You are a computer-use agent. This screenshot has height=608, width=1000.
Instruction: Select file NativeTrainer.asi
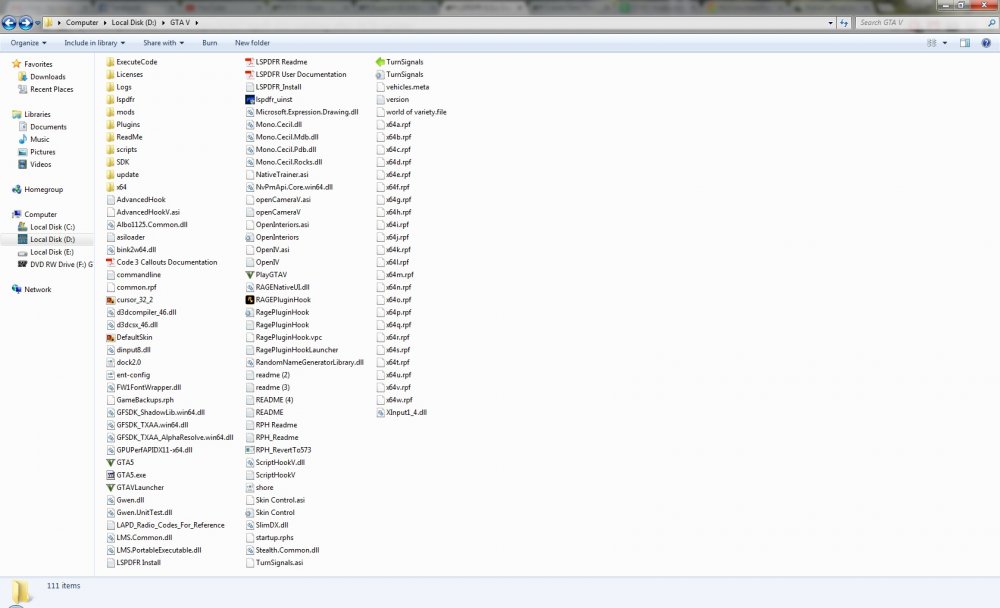point(277,175)
